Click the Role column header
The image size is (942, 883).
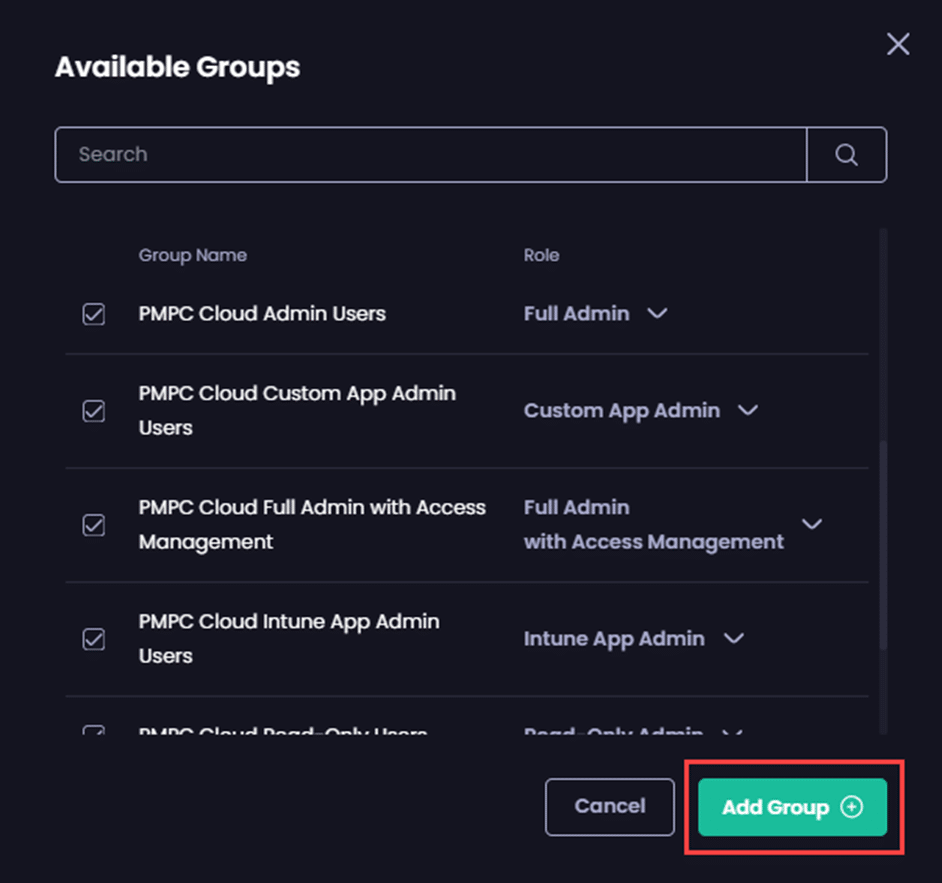pos(541,255)
